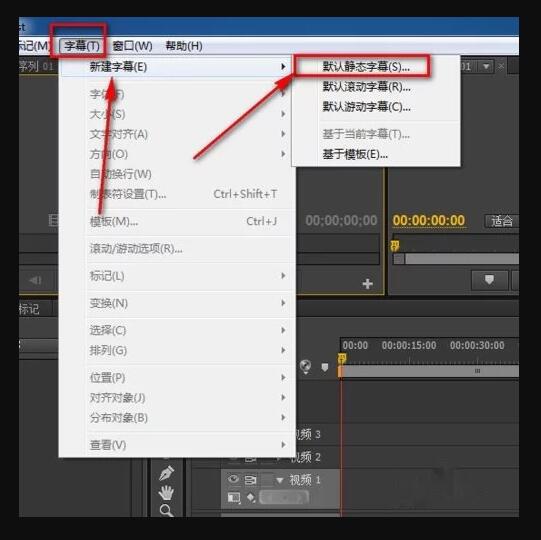Click program monitor zoom scroll bar
This screenshot has height=540, width=541.
(462, 259)
